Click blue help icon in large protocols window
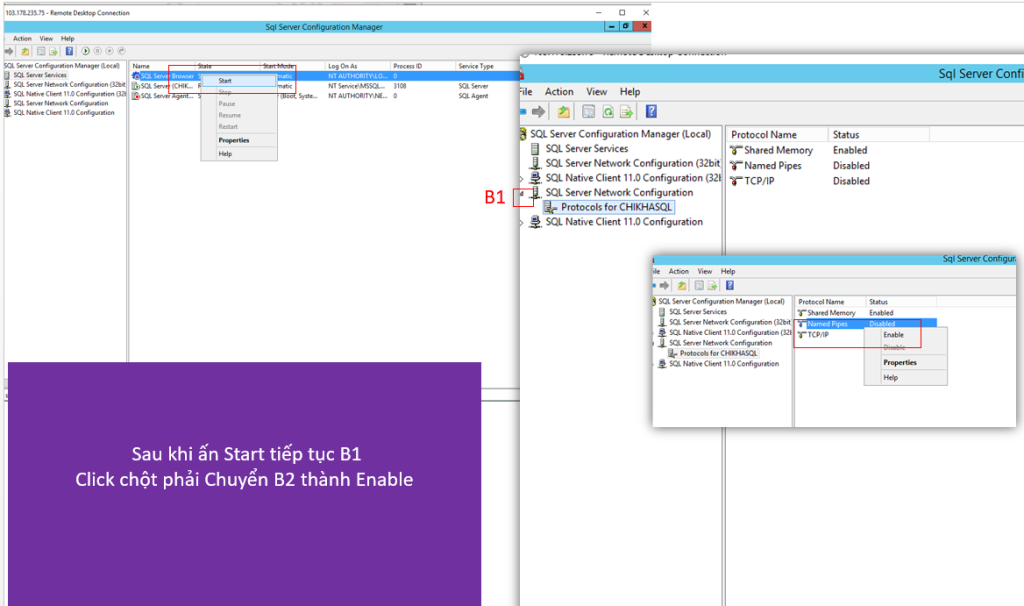 point(651,112)
